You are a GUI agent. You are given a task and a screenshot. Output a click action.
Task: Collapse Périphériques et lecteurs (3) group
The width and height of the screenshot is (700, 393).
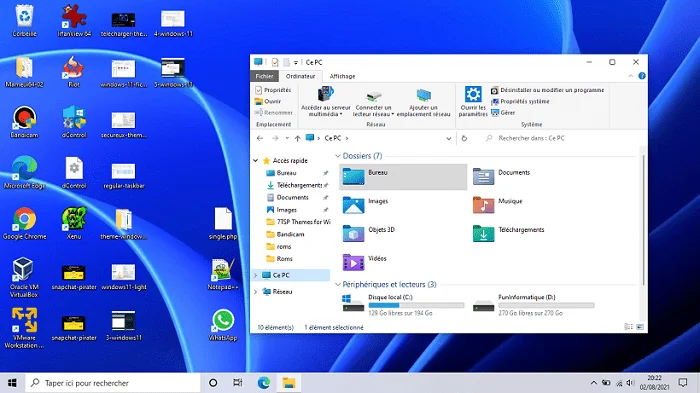pyautogui.click(x=338, y=284)
